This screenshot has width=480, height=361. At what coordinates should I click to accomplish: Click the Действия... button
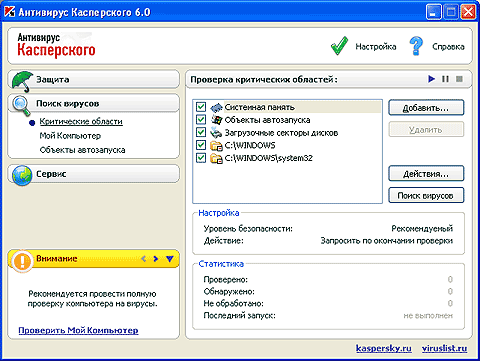426,174
